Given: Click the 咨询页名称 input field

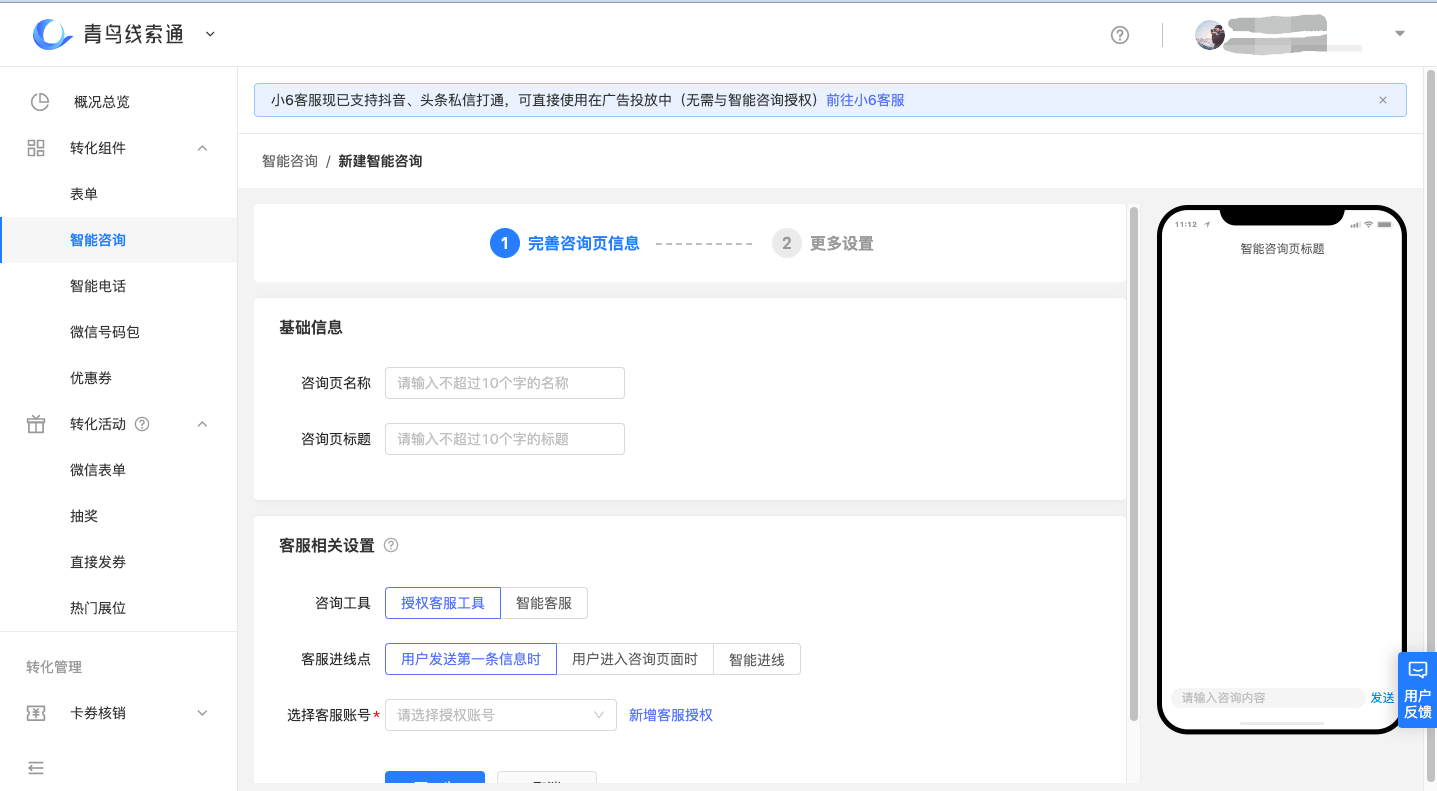Looking at the screenshot, I should click(504, 383).
